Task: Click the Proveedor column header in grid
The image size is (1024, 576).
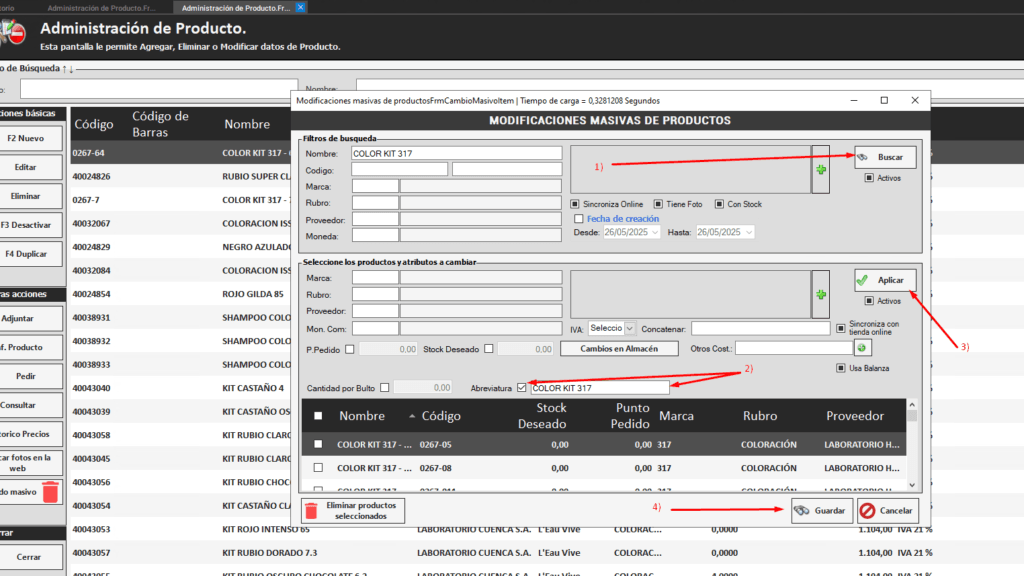Action: click(x=855, y=416)
